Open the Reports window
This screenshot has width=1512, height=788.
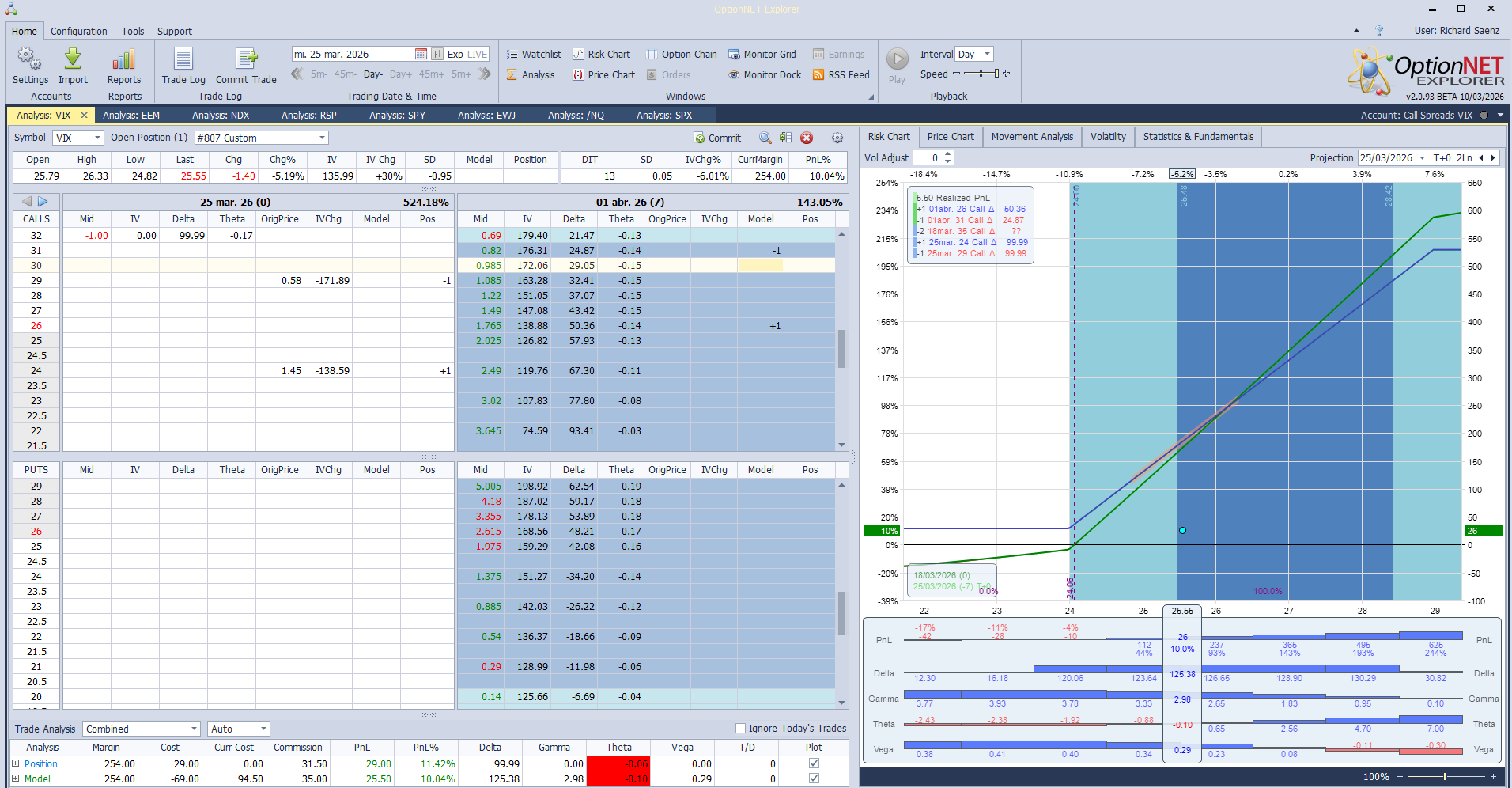pos(123,63)
